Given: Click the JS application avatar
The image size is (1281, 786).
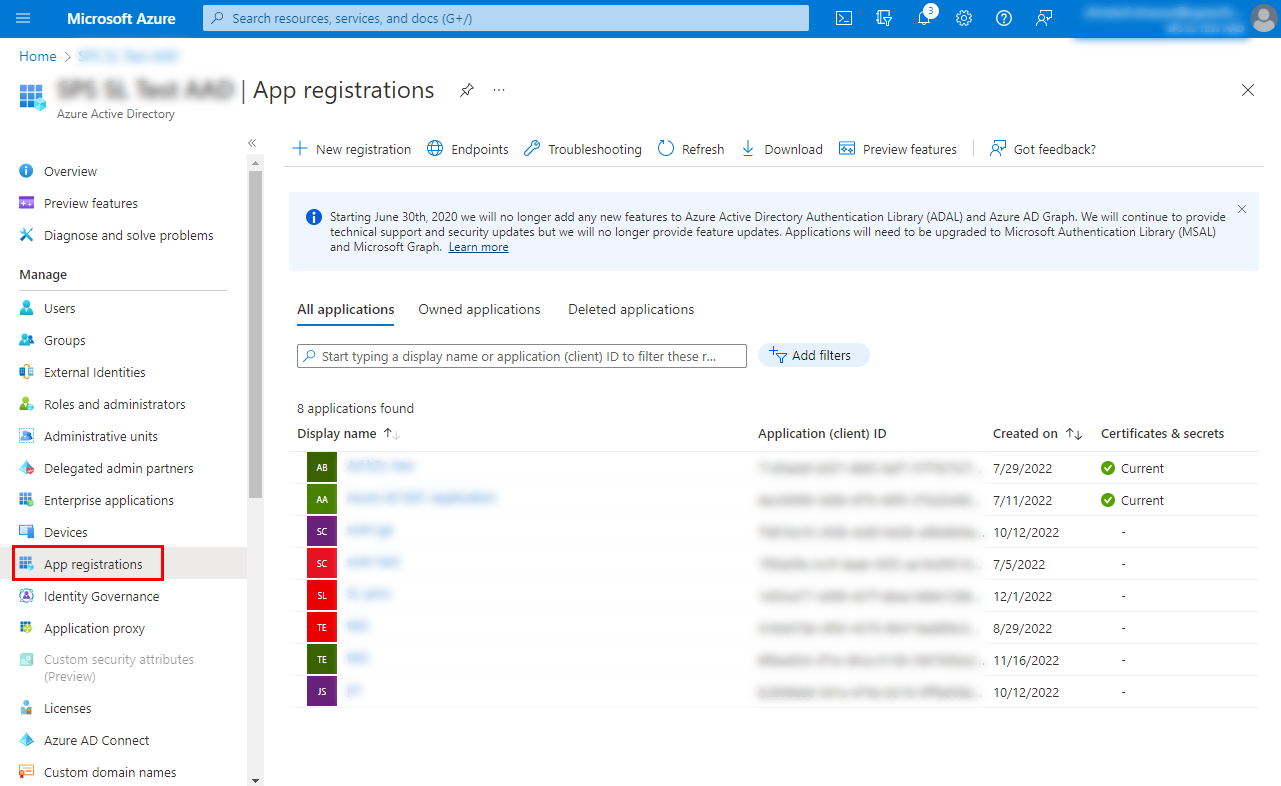Looking at the screenshot, I should [322, 692].
